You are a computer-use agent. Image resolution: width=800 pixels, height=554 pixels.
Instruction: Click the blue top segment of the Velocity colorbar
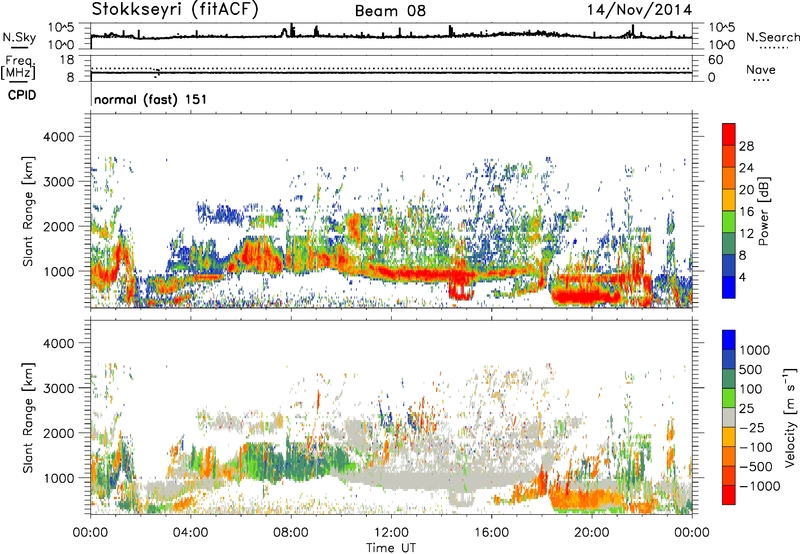tap(729, 340)
